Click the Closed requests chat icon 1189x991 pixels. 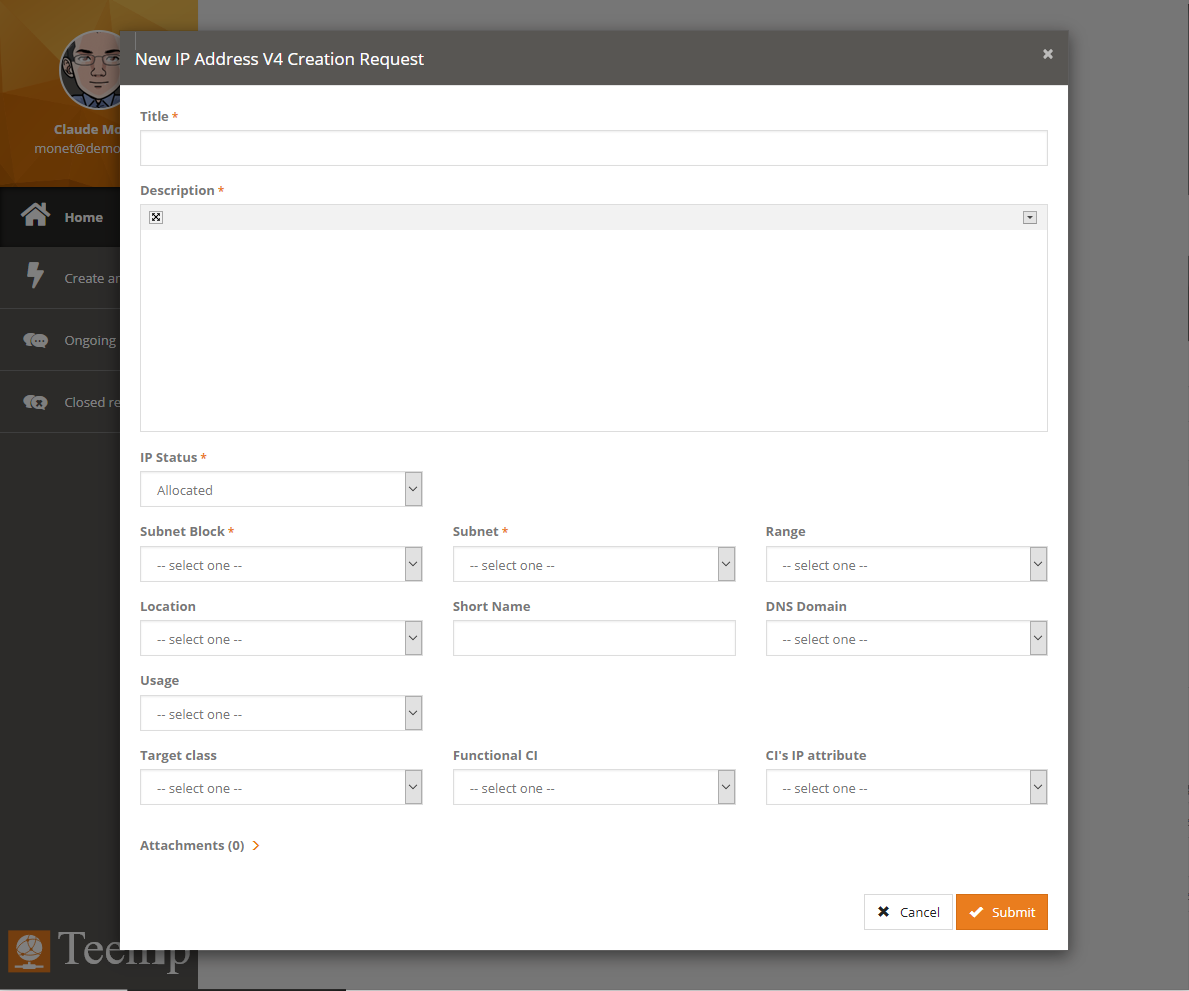36,402
